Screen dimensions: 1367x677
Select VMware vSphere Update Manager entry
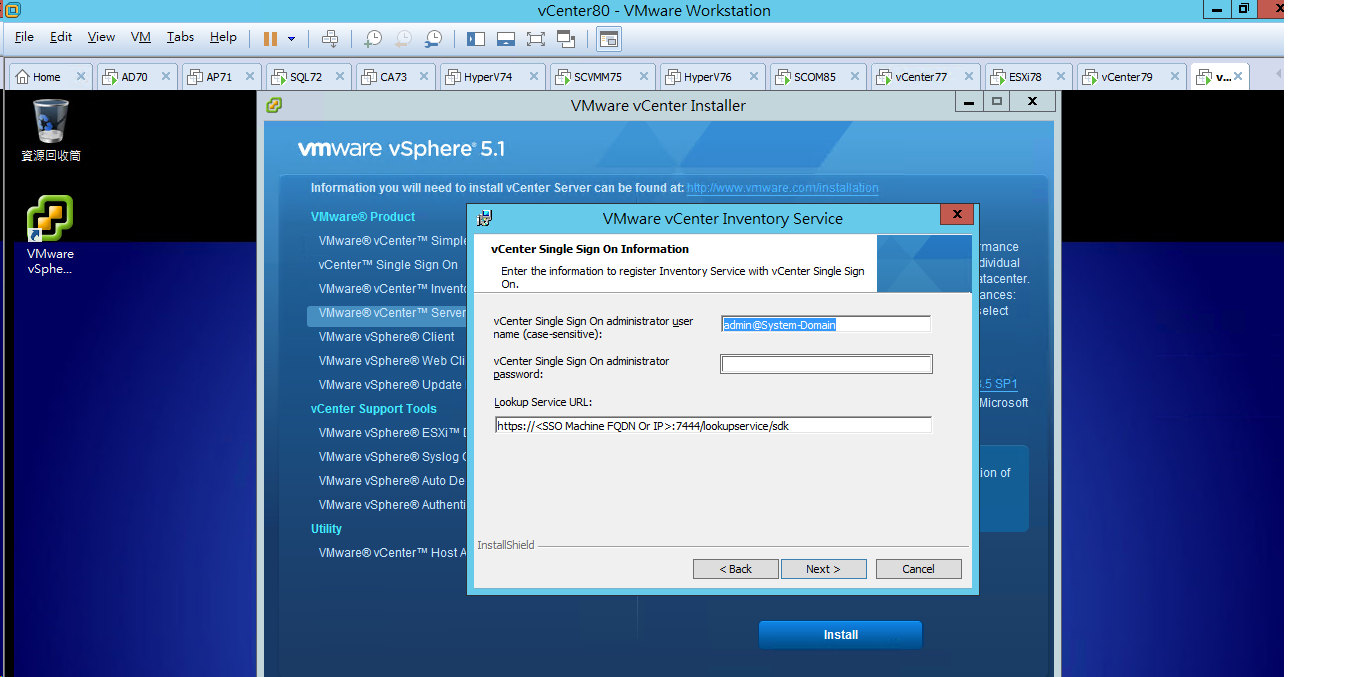(392, 385)
